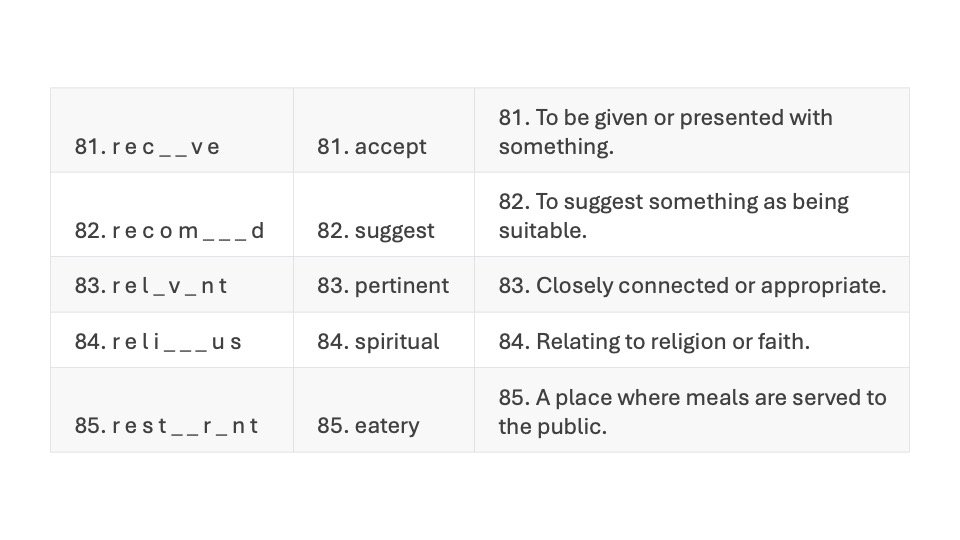
Task: Click the word 'suitable.' in definition 82
Action: (542, 231)
